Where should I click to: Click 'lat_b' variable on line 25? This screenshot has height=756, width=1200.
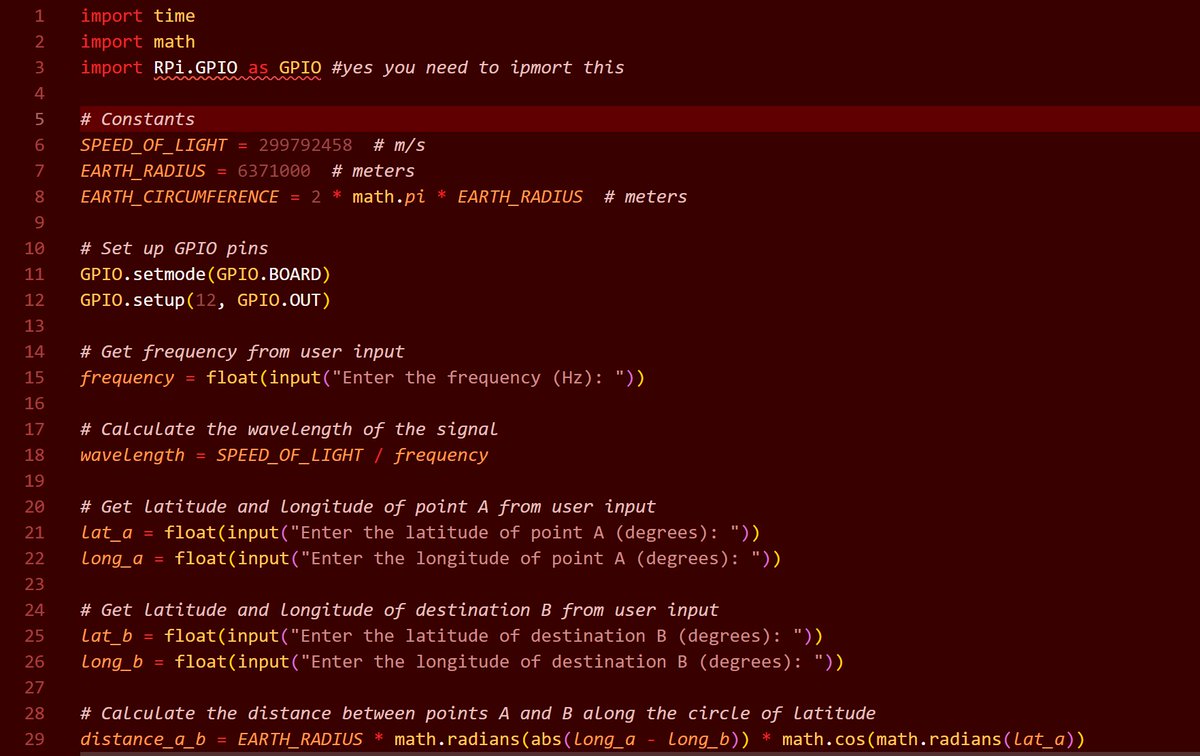[x=107, y=636]
